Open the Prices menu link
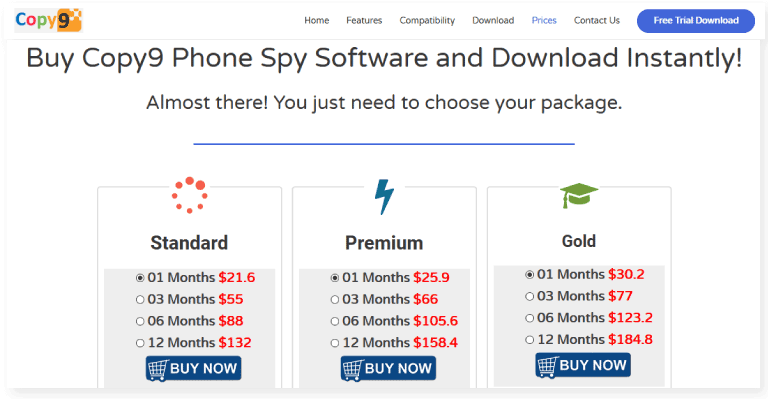 click(544, 21)
